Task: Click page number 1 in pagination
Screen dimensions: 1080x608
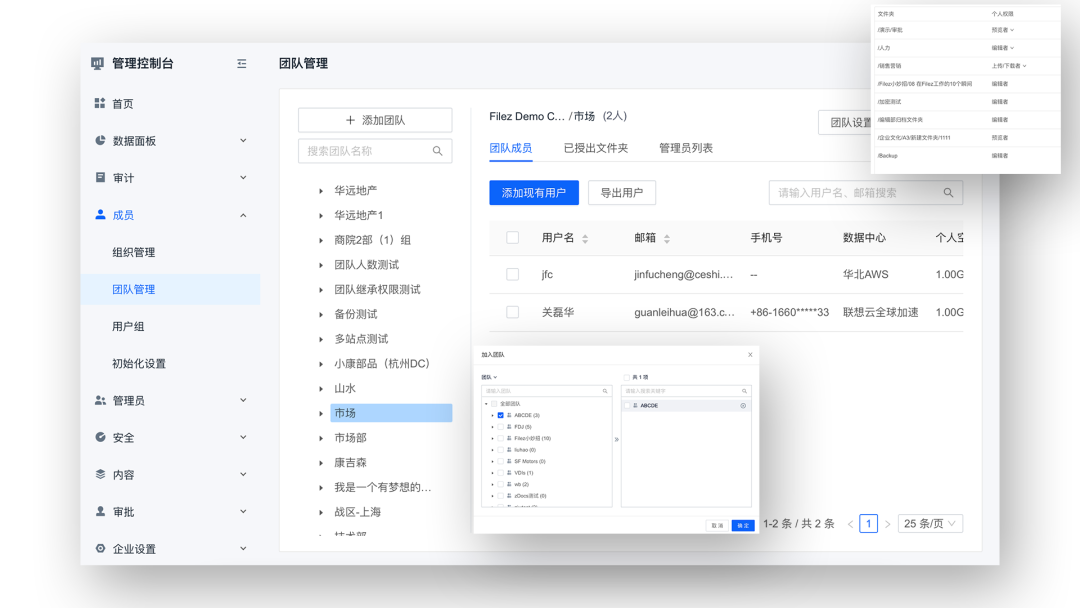Action: click(869, 523)
